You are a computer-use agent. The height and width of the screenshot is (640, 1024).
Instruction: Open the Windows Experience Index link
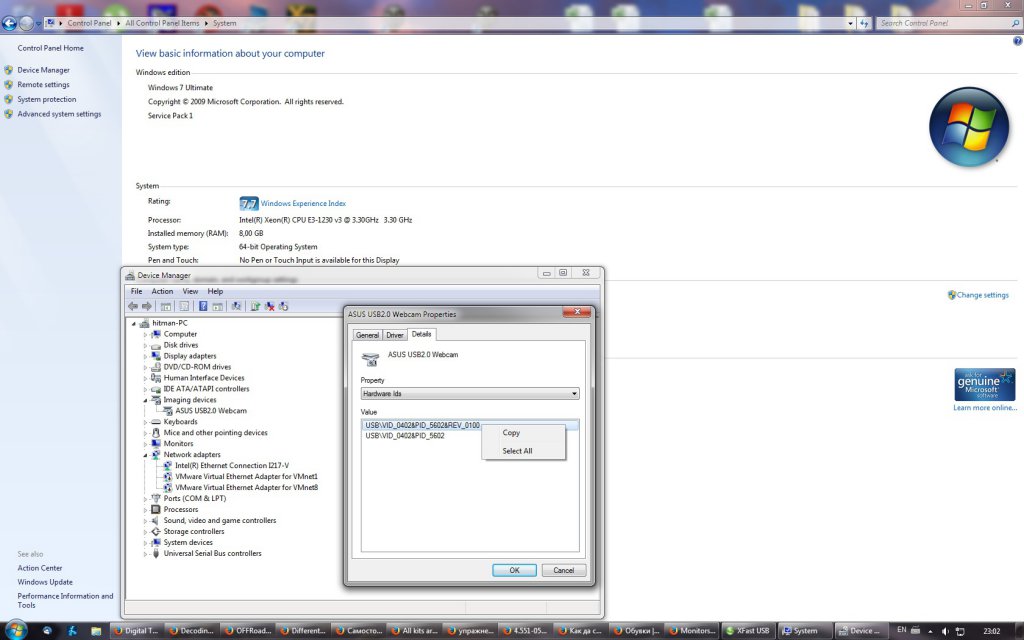(303, 204)
